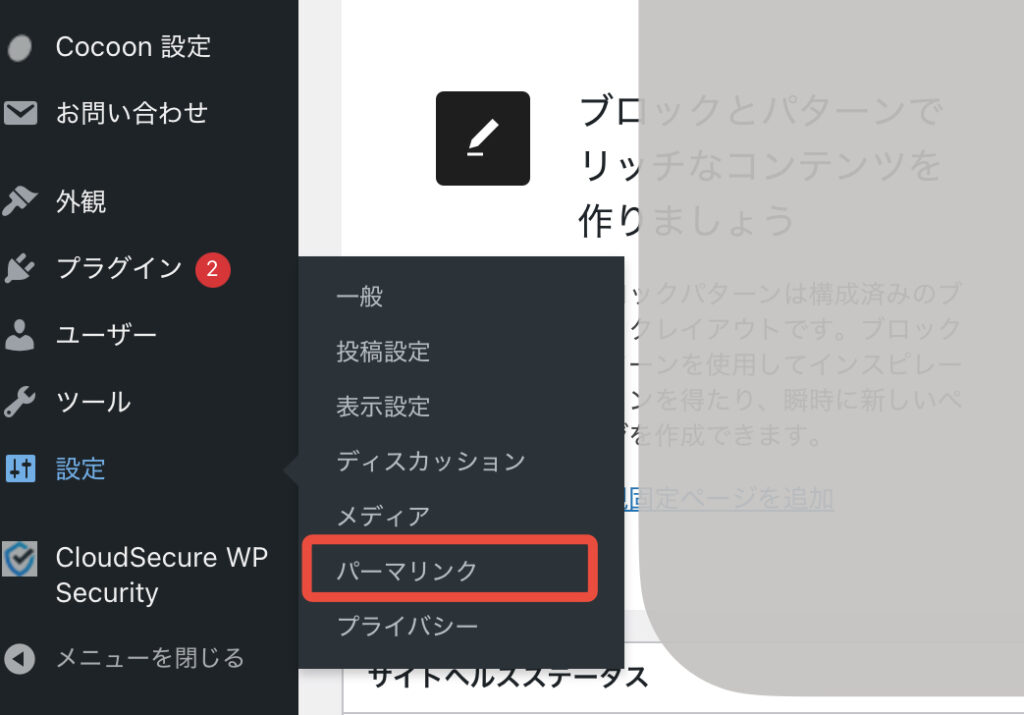Open the プラグイン updates badge showing 2
The width and height of the screenshot is (1024, 715).
point(212,269)
